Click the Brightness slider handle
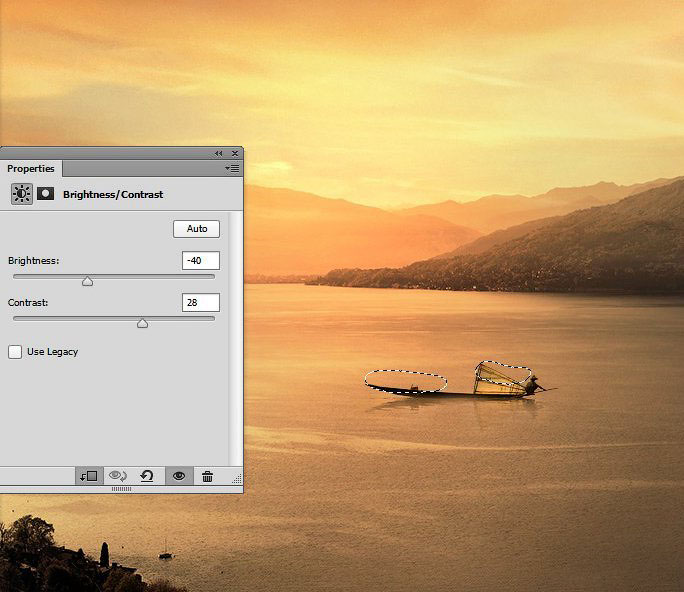 [x=87, y=281]
